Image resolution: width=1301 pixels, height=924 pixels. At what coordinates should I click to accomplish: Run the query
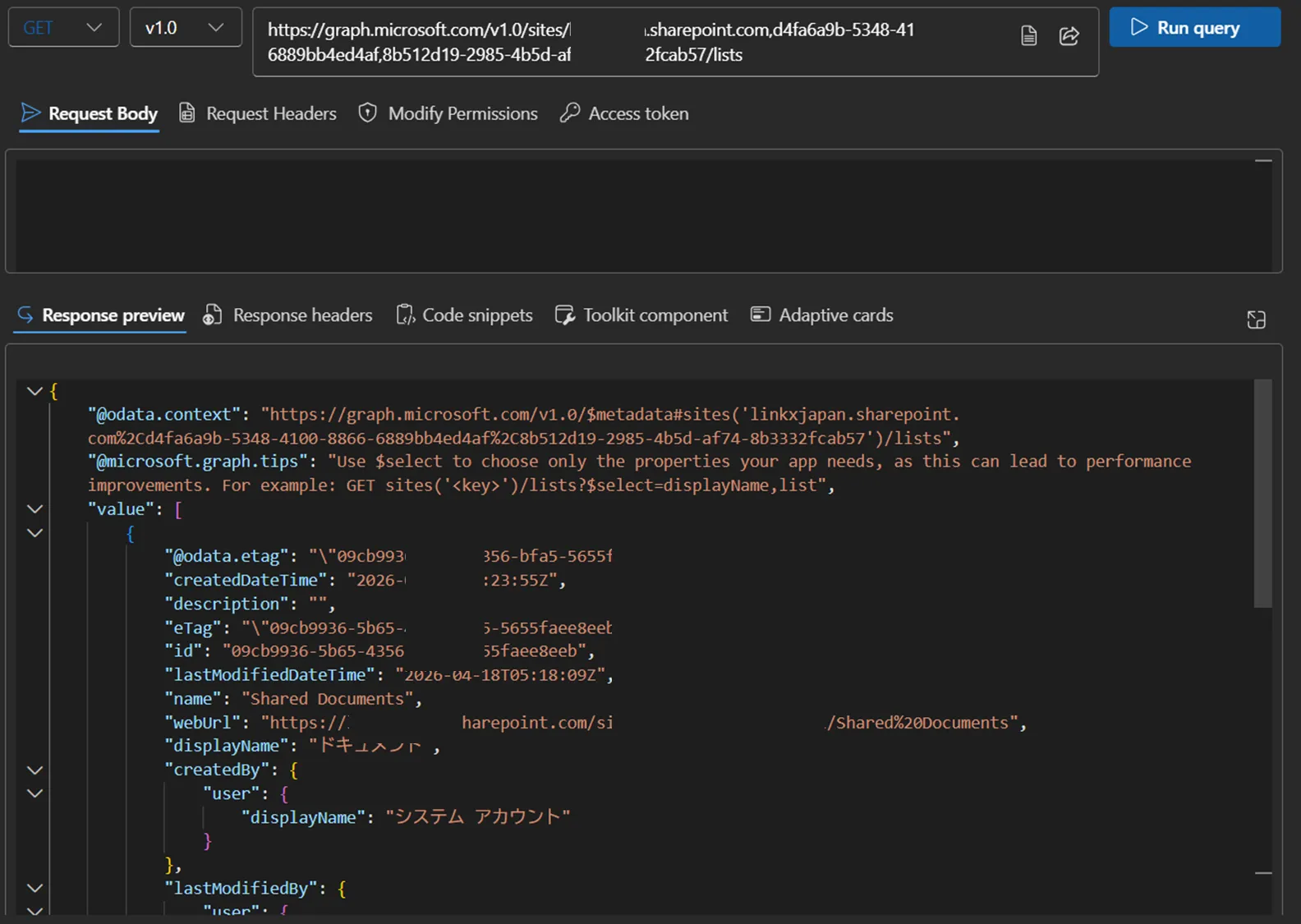(x=1194, y=27)
